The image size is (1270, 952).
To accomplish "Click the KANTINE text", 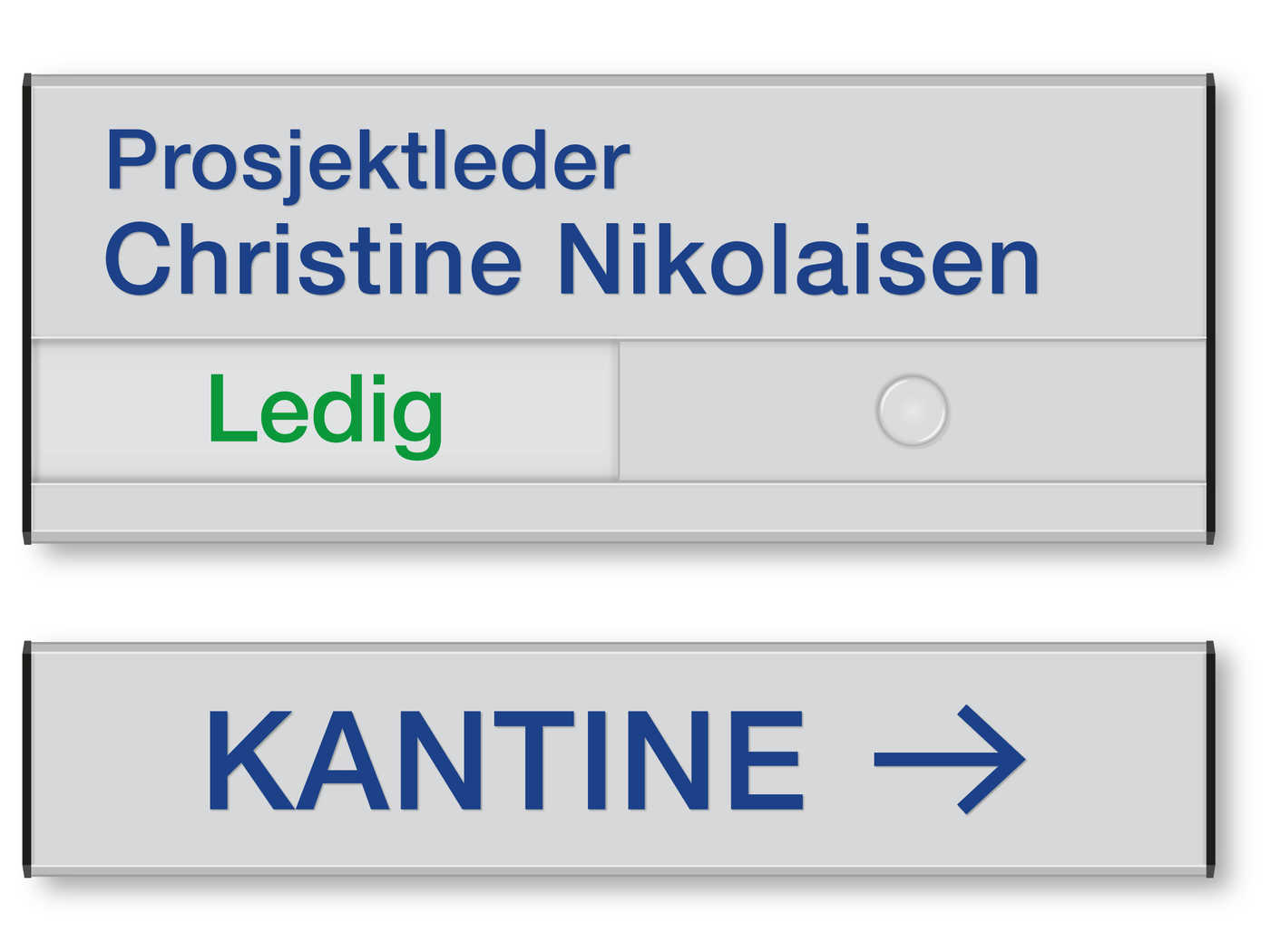I will pos(505,760).
